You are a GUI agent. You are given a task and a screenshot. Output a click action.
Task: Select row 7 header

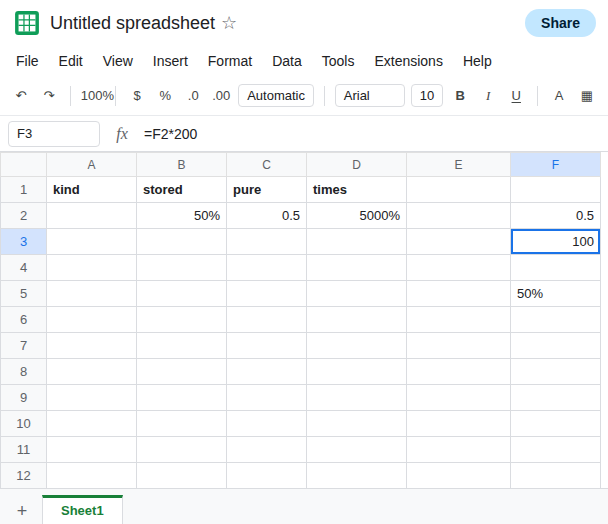coord(24,346)
